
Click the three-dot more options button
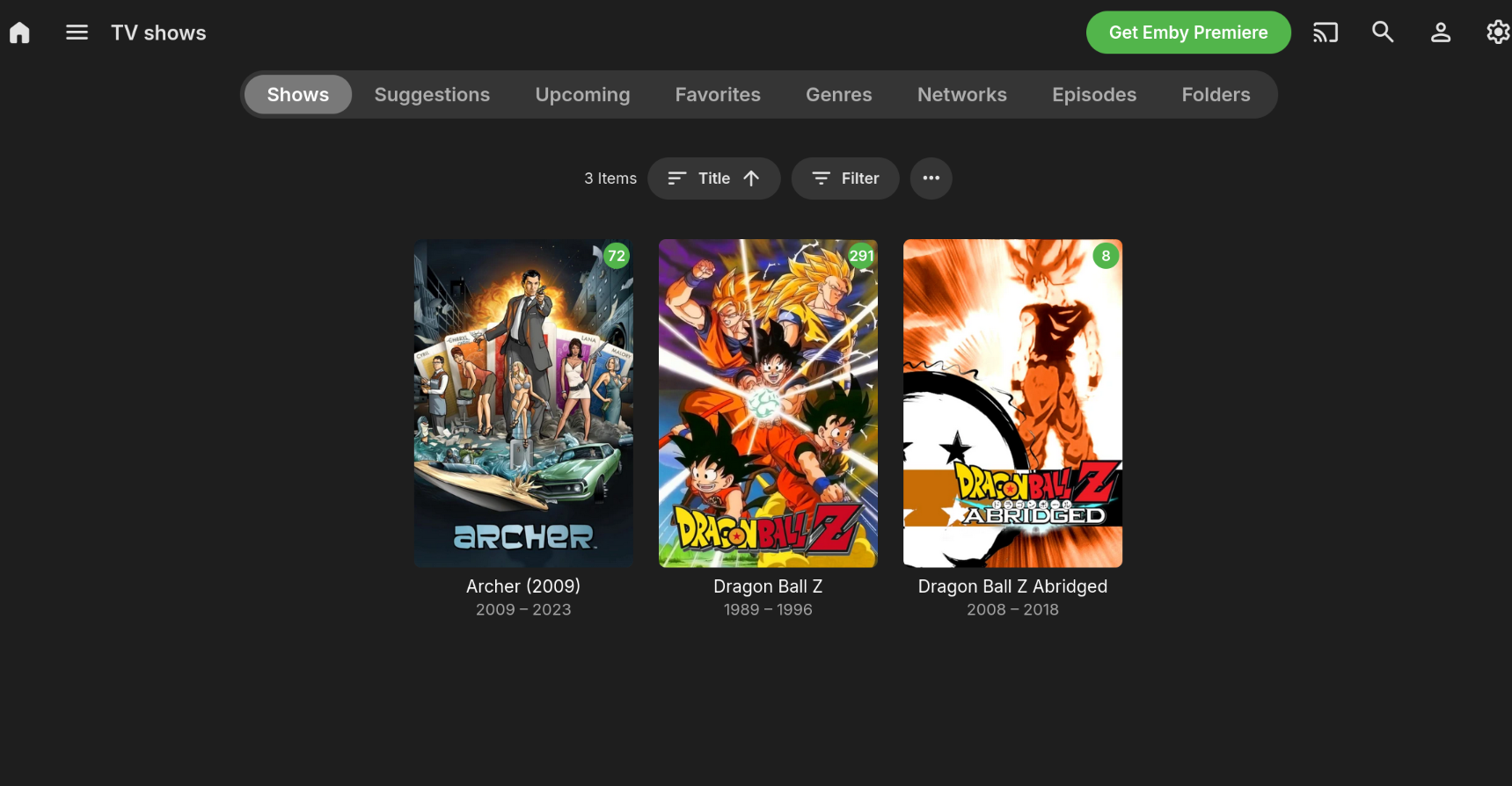[931, 178]
